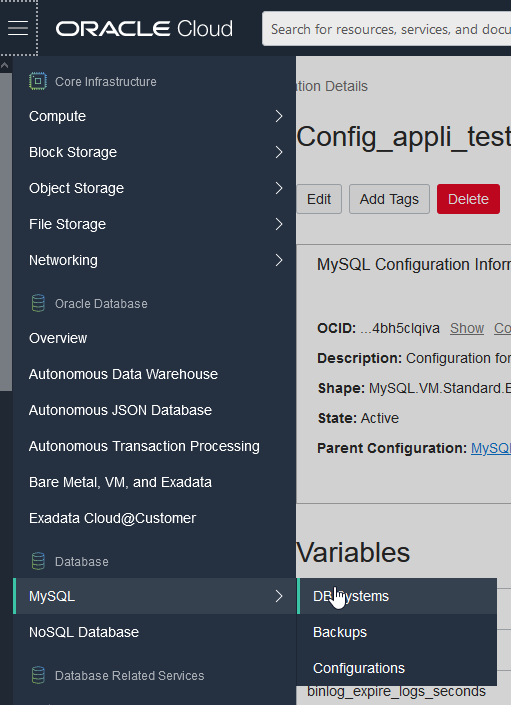This screenshot has height=705, width=511.
Task: Open Autonomous Transaction Processing
Action: click(x=155, y=446)
